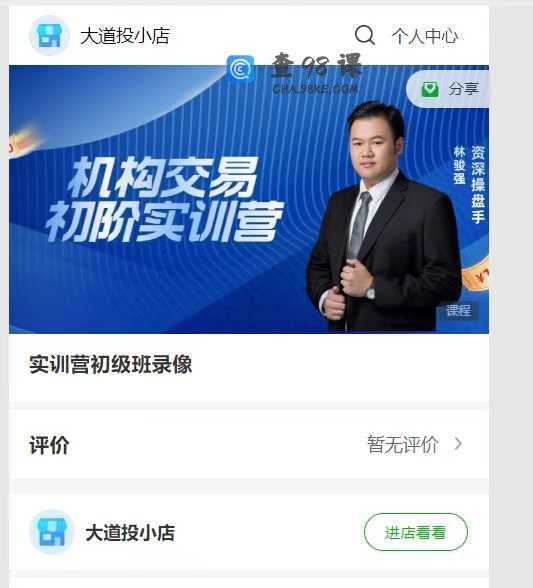Click the search magnifier icon
Viewport: 533px width, 588px height.
pyautogui.click(x=365, y=35)
